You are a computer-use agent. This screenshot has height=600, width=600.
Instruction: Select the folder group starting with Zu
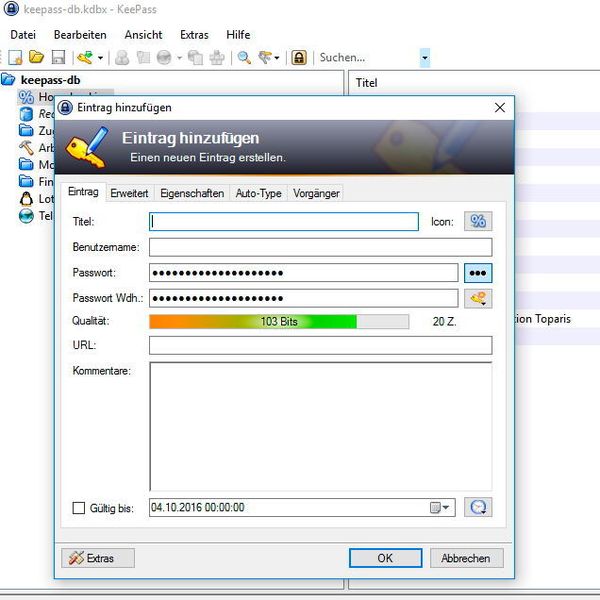tap(36, 131)
